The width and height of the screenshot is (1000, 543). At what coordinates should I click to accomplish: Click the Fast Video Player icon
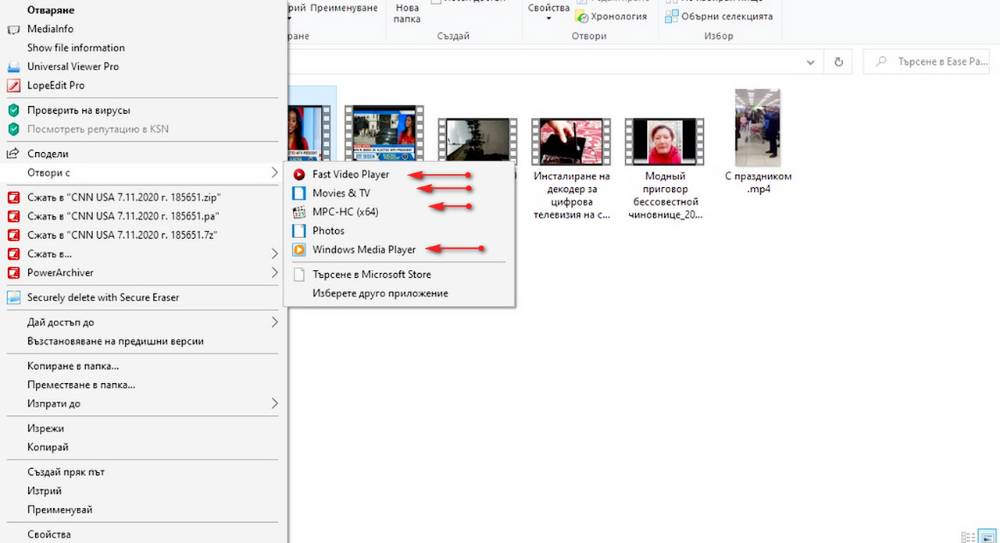(298, 174)
